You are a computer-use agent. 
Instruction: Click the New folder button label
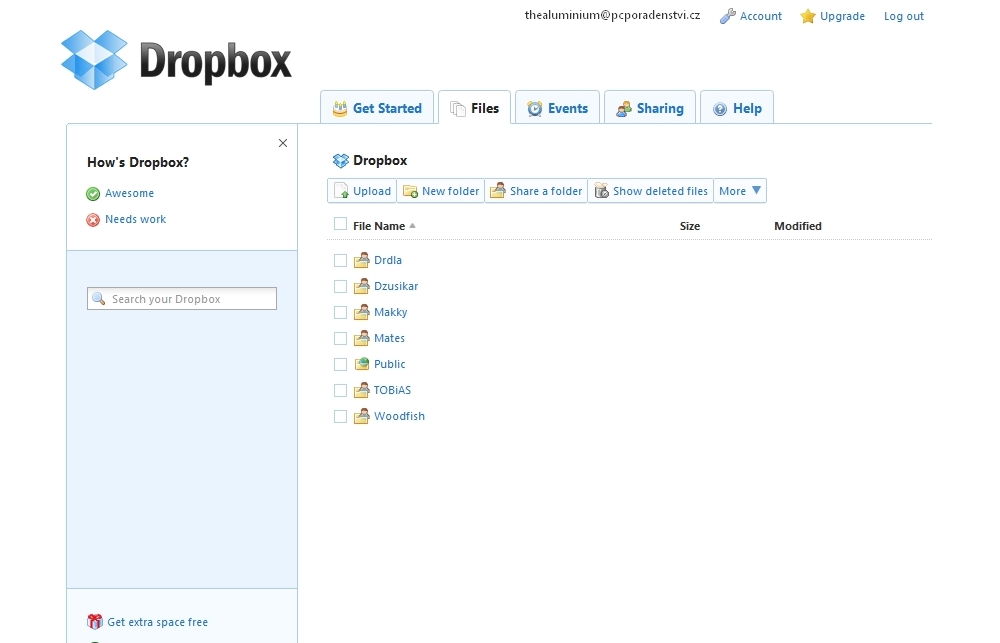click(450, 191)
